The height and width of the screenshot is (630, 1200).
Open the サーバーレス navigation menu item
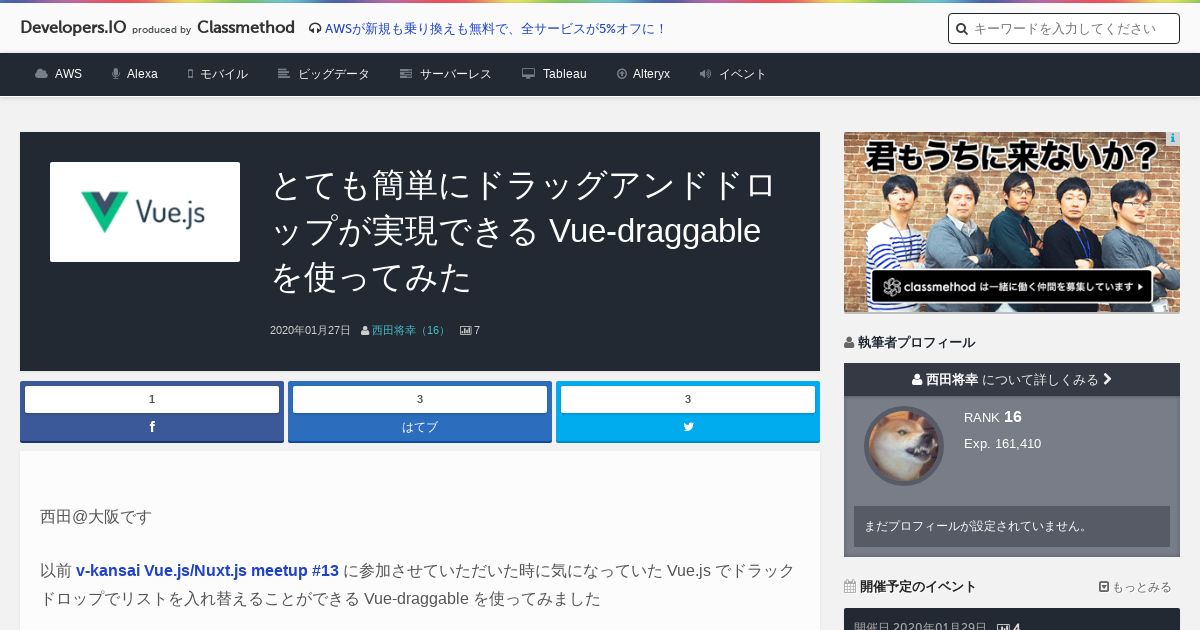[x=456, y=74]
